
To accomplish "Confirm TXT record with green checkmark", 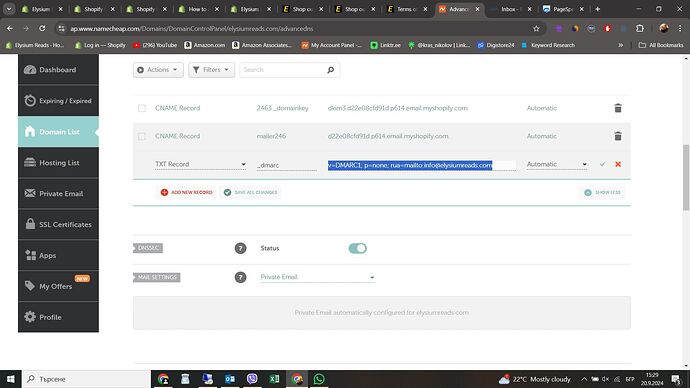I will (602, 164).
